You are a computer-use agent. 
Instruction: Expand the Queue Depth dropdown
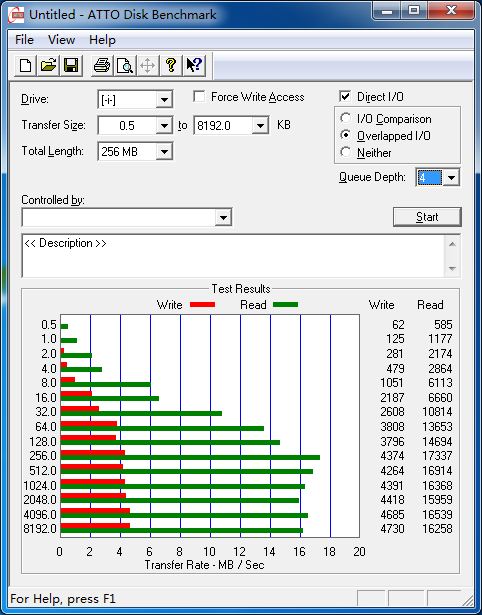[x=451, y=178]
